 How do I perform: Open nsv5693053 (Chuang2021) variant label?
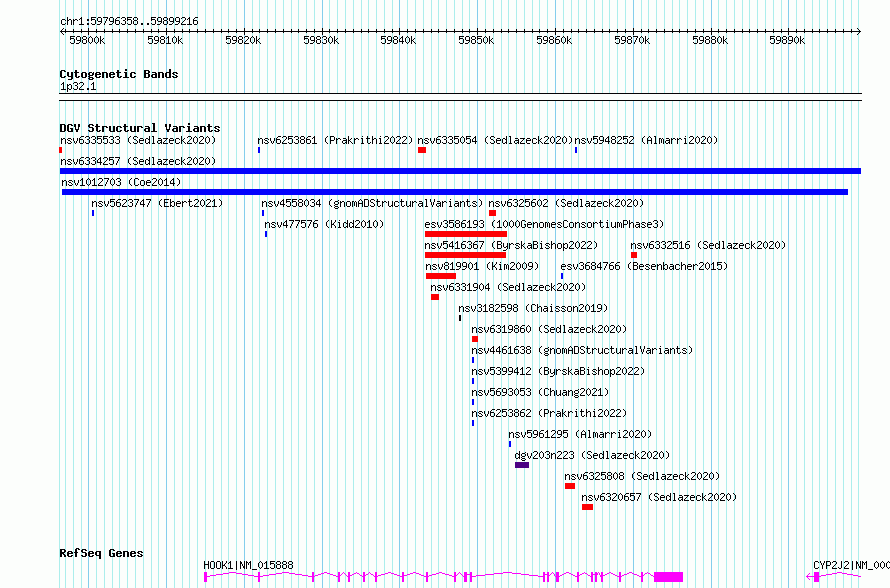540,392
